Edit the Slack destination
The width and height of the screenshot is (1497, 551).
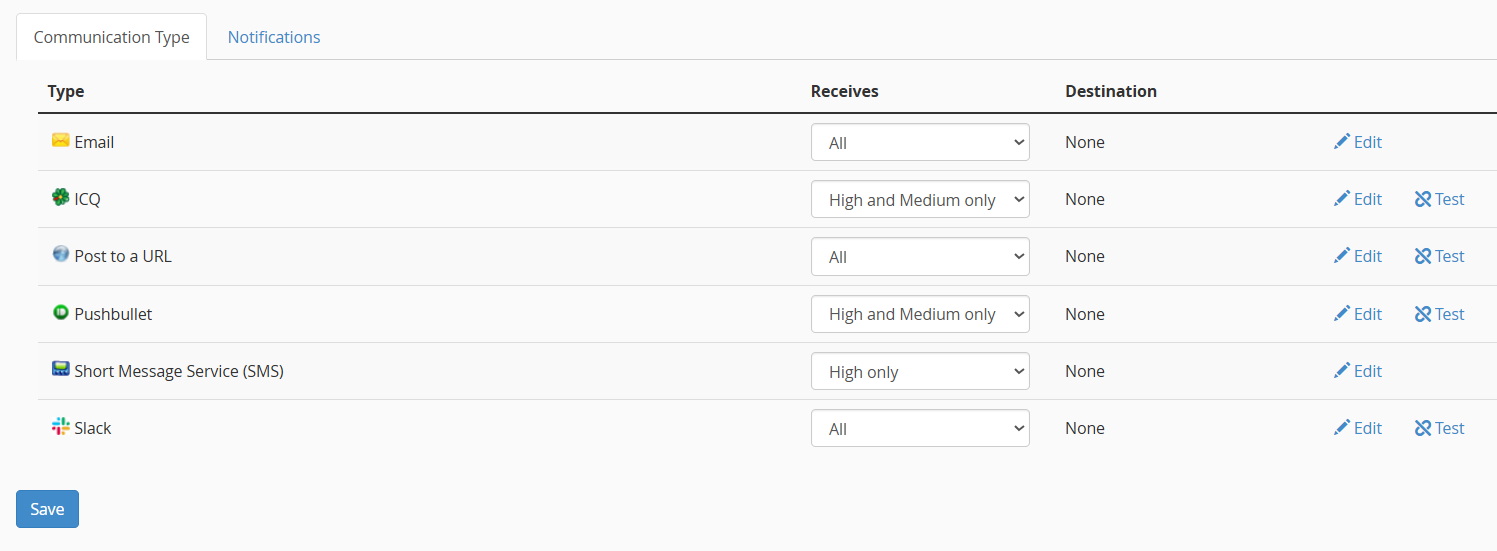coord(1358,428)
